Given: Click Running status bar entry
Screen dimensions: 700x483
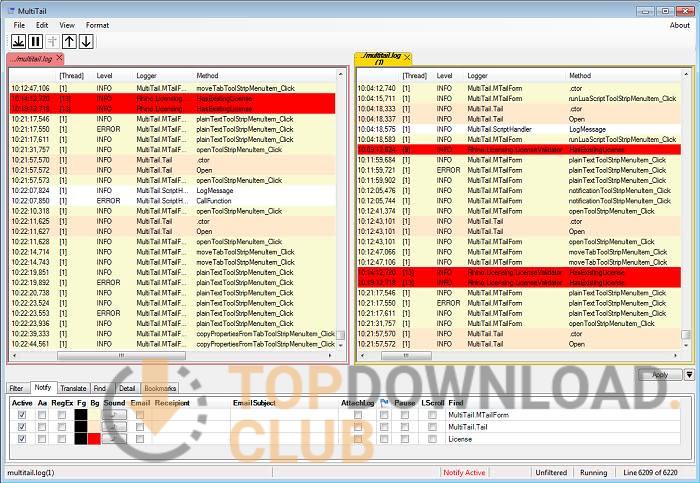Looking at the screenshot, I should pos(593,472).
